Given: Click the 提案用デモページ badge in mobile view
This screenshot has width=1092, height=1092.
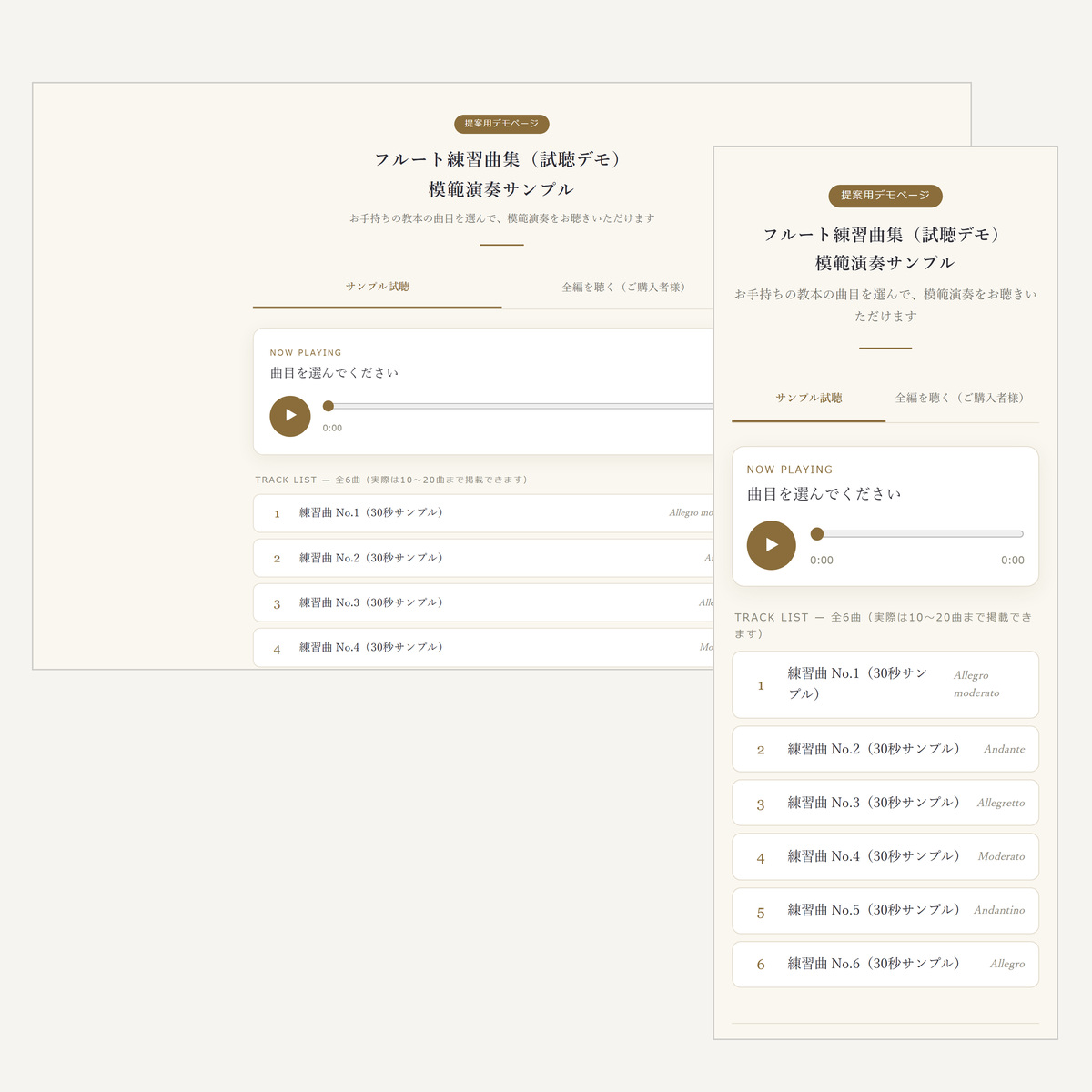Looking at the screenshot, I should point(885,196).
